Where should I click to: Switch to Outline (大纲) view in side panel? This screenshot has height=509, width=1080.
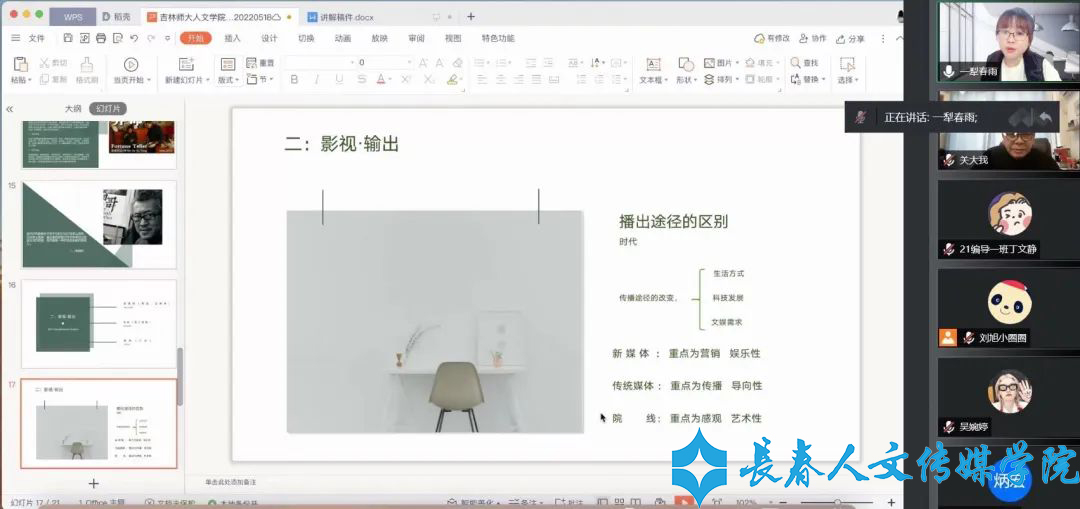tap(73, 109)
